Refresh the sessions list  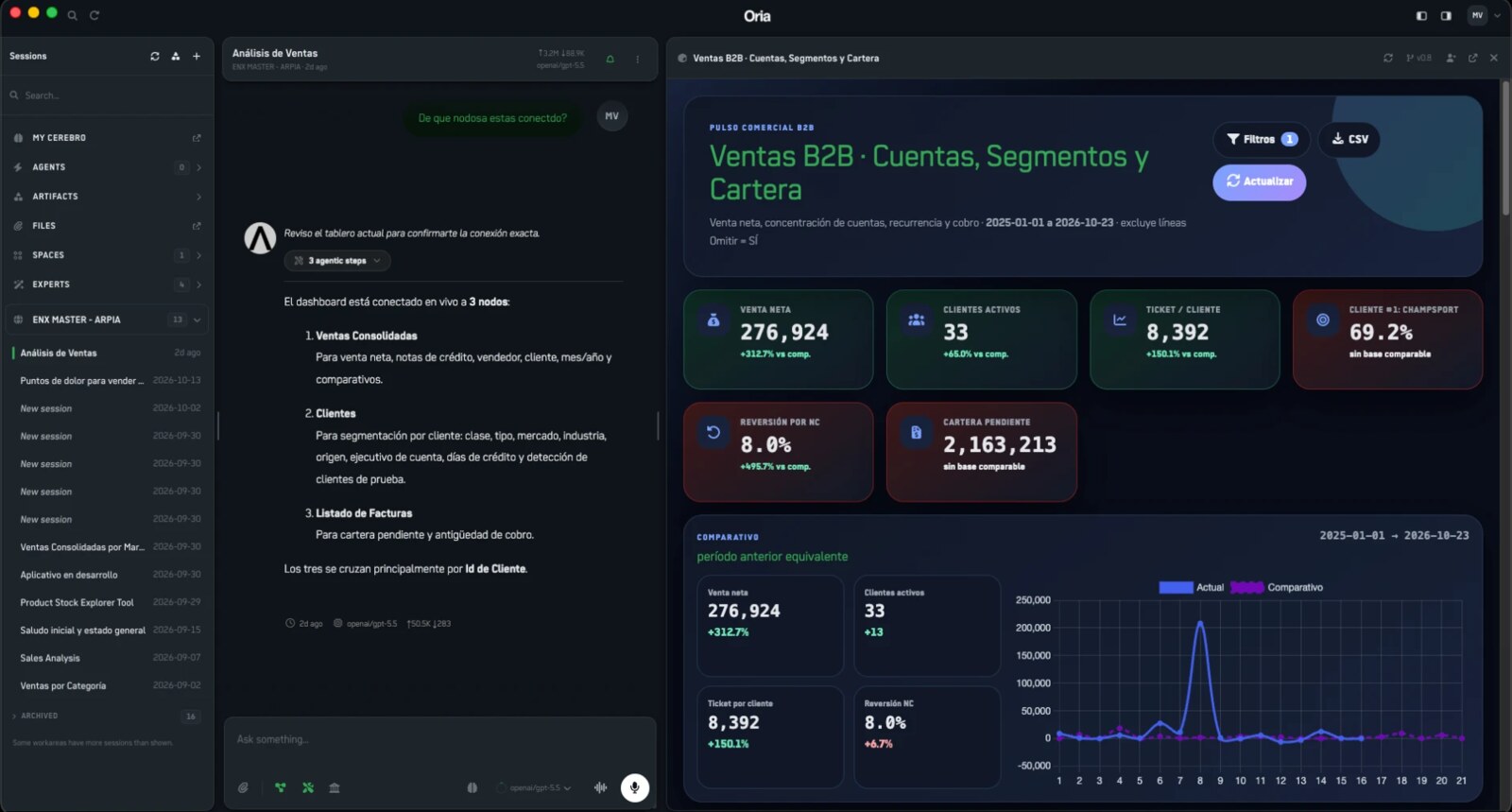pyautogui.click(x=155, y=56)
